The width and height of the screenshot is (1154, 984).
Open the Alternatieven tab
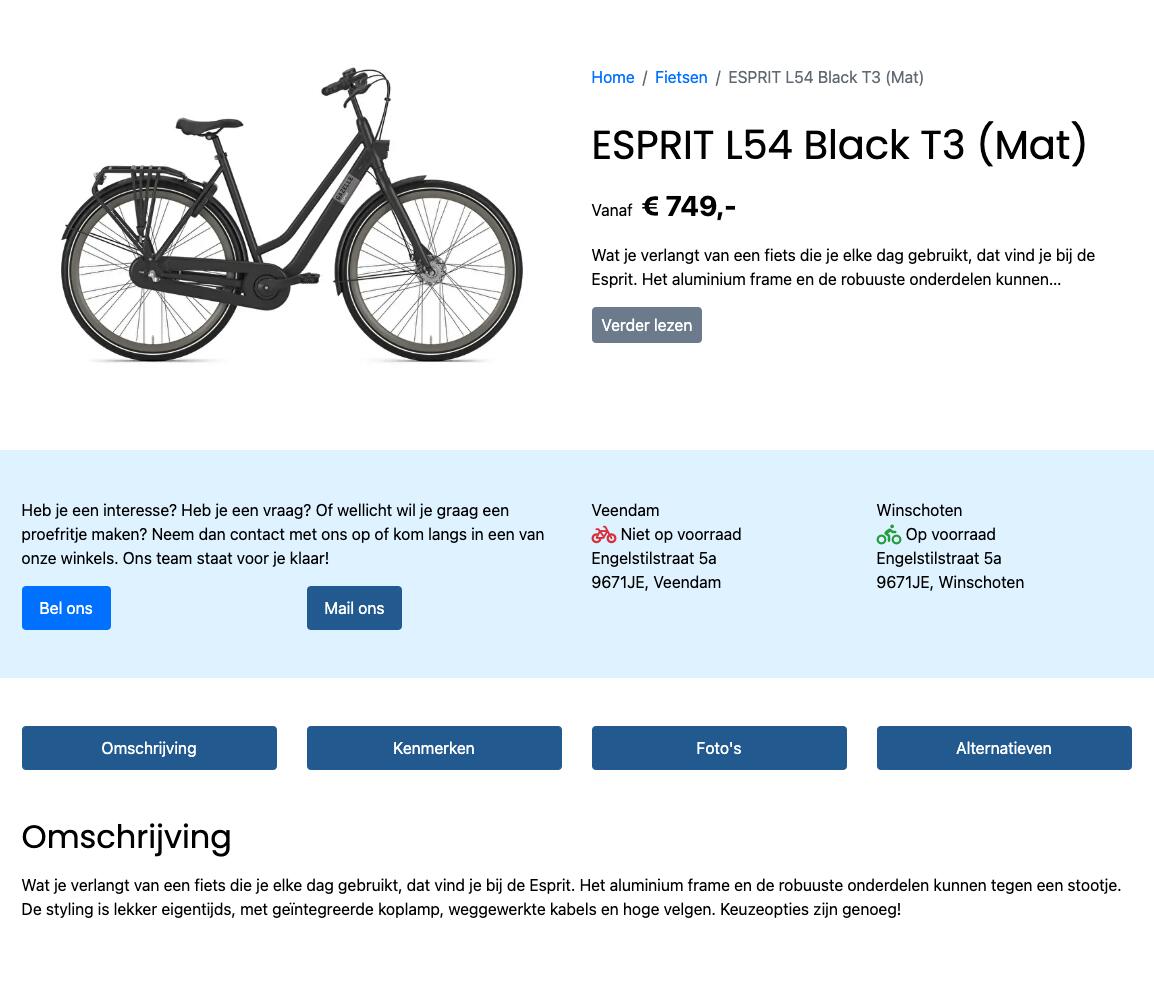click(1004, 748)
